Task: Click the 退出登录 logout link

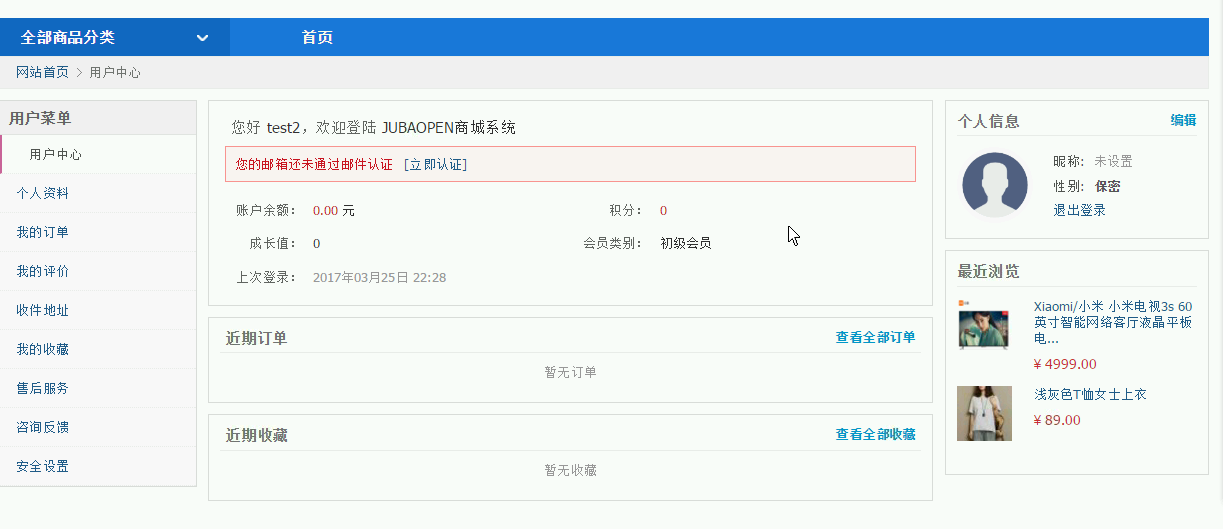Action: pyautogui.click(x=1079, y=210)
